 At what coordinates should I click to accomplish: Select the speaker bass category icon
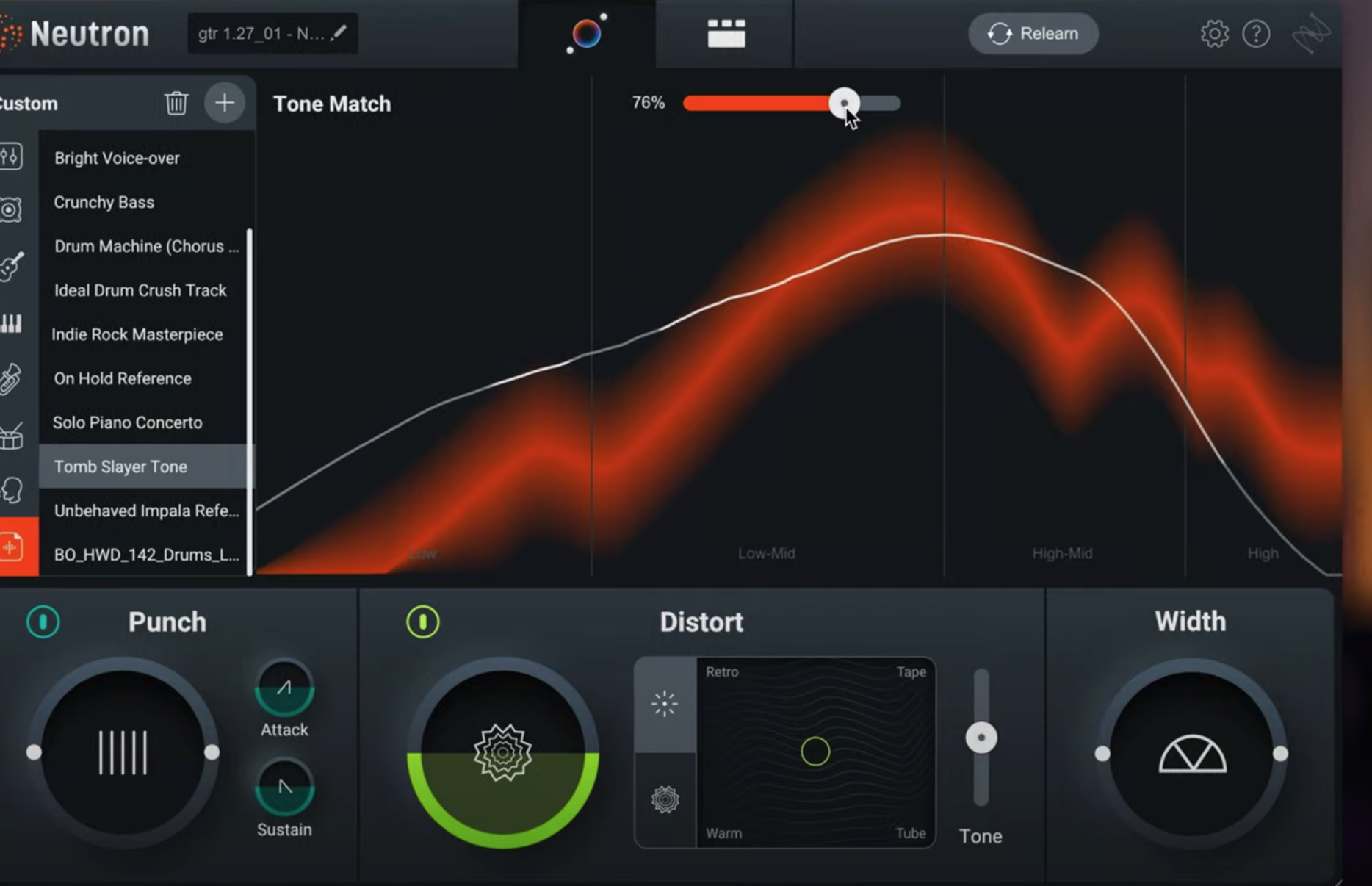click(x=11, y=210)
